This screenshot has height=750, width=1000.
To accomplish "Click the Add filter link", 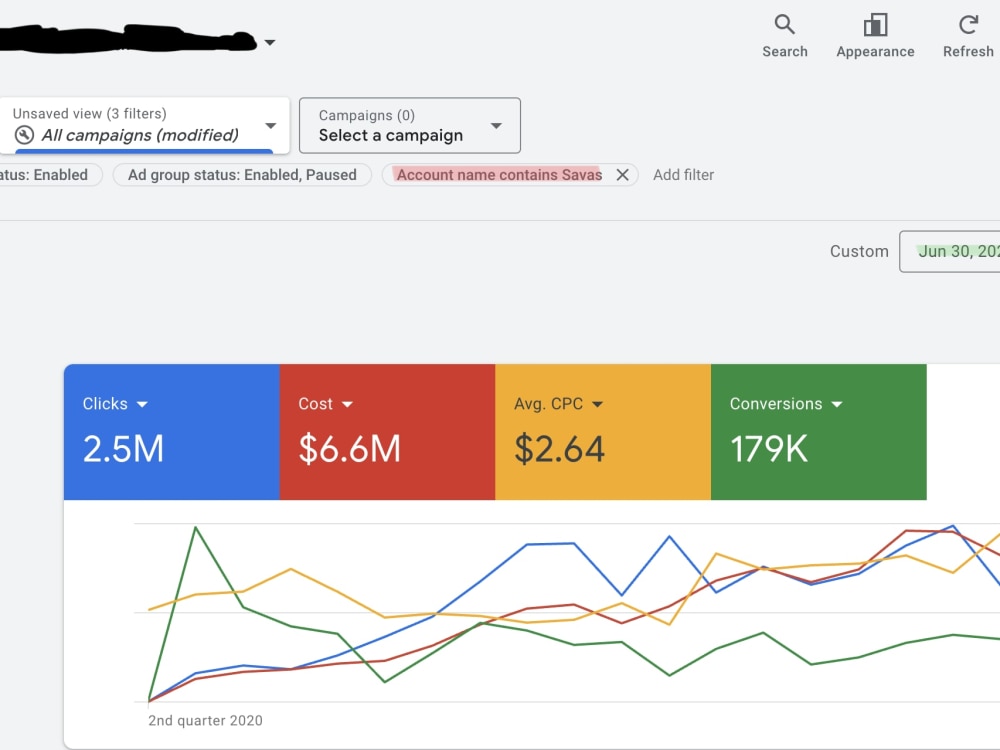I will click(683, 175).
